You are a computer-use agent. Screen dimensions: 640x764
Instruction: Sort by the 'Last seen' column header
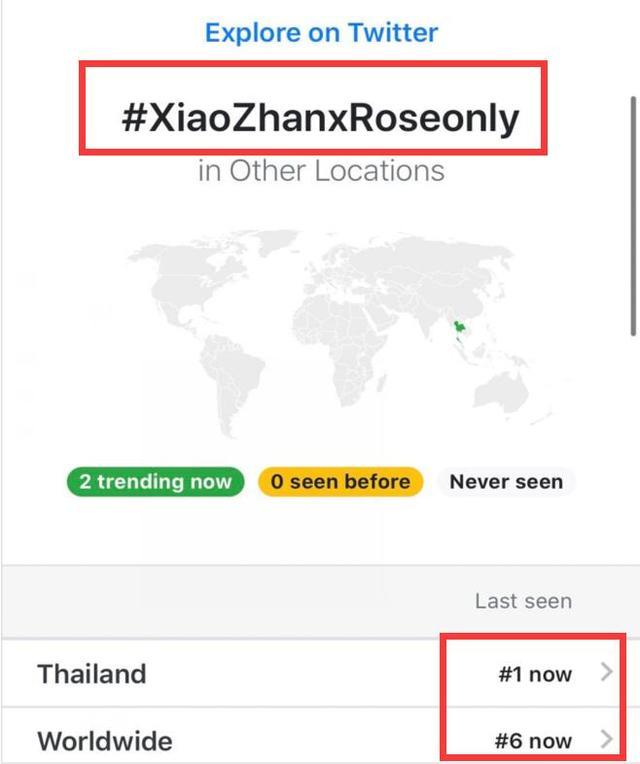point(523,601)
